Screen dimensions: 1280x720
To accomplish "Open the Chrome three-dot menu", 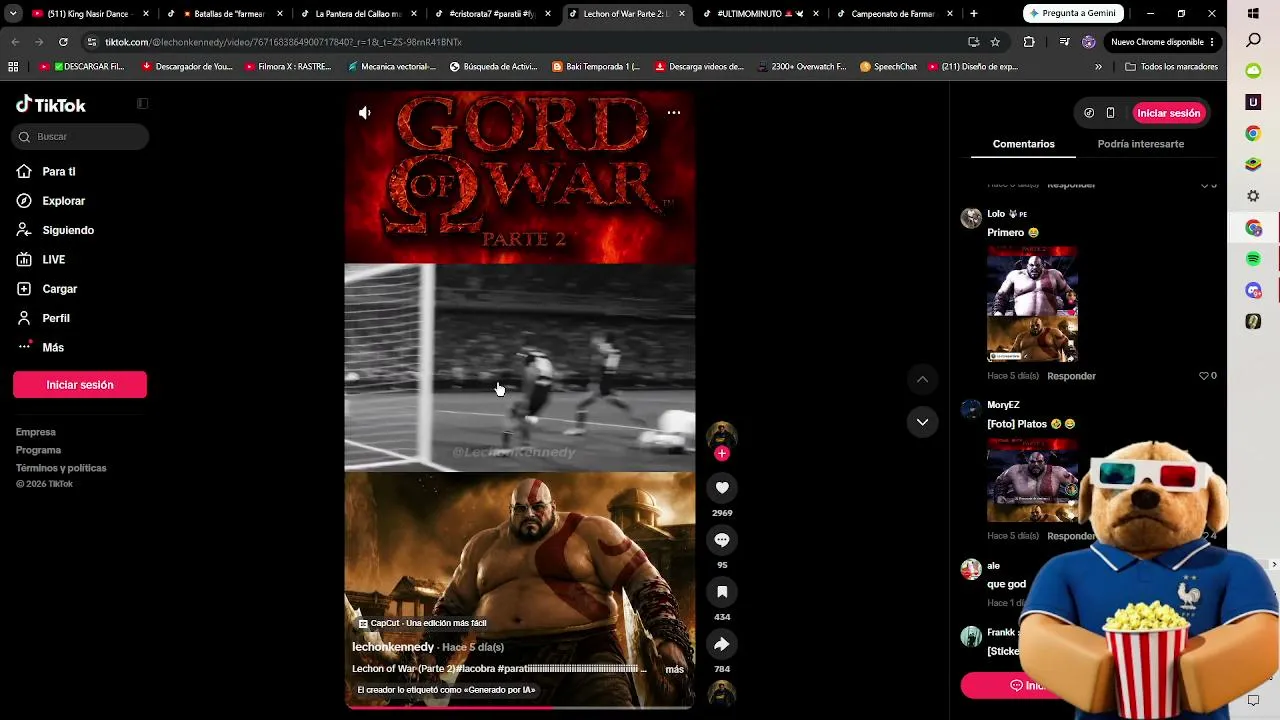I will point(1212,42).
